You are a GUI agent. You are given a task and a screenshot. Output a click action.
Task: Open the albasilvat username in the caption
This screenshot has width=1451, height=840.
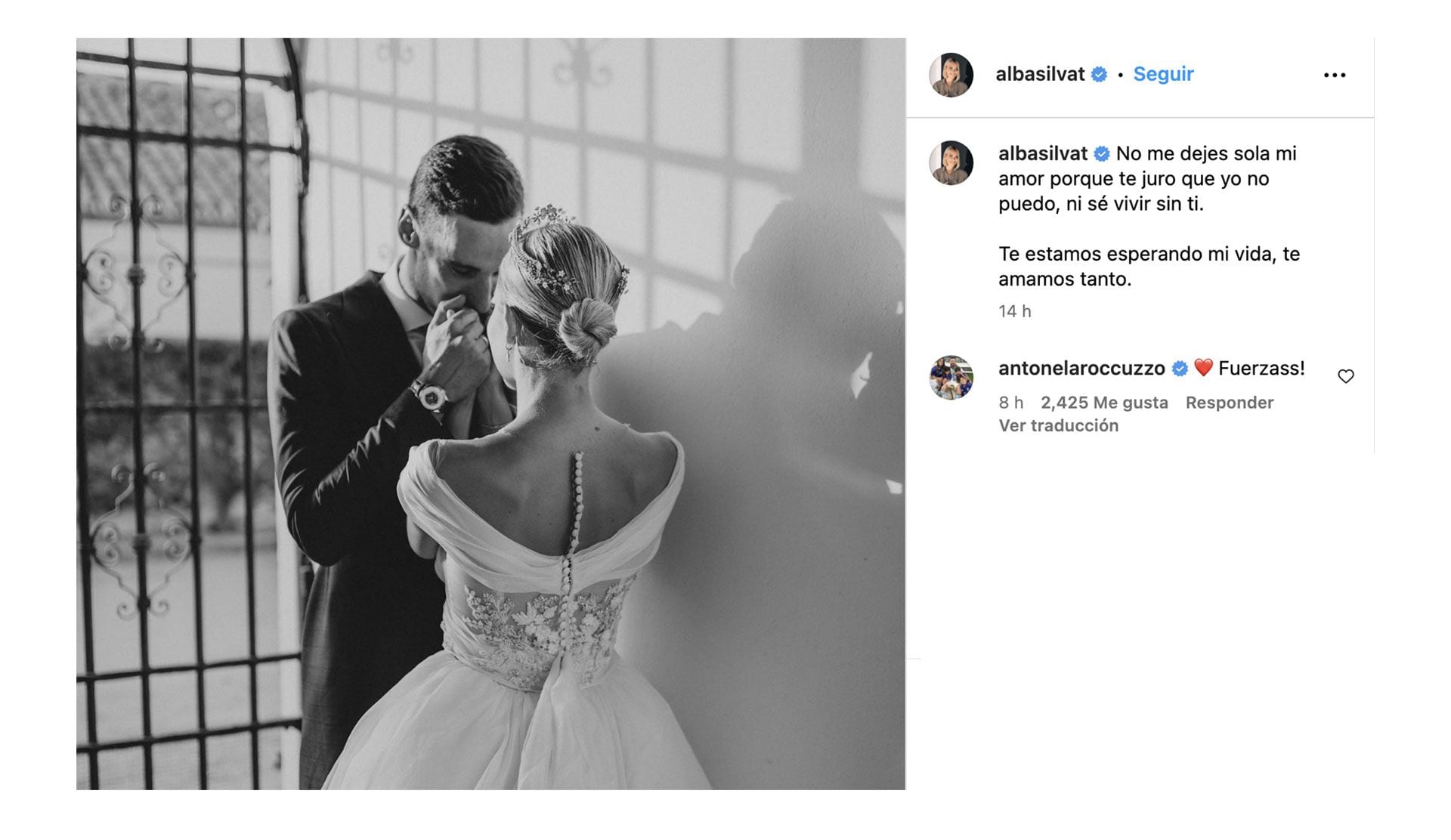coord(1043,153)
